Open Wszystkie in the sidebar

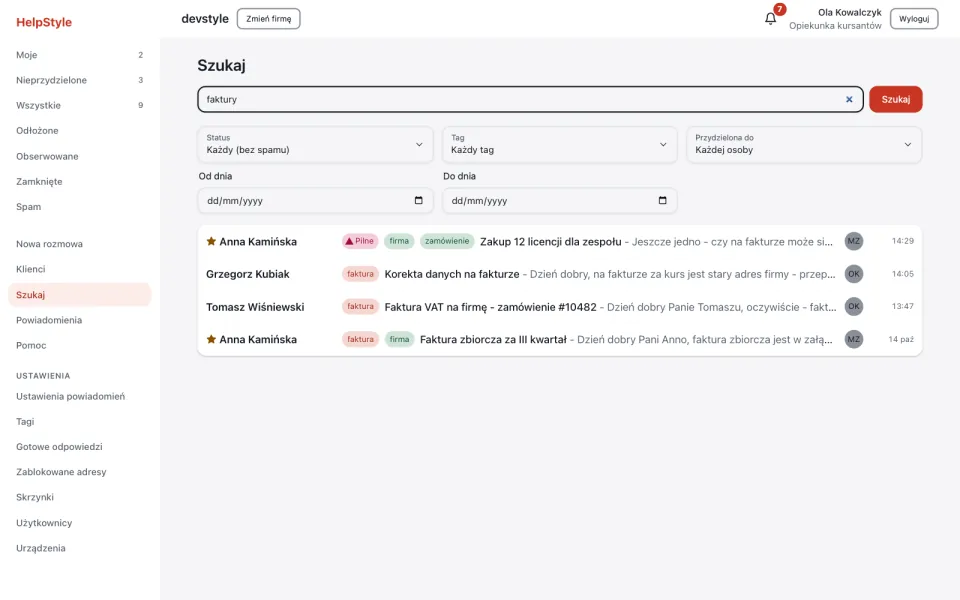coord(80,105)
